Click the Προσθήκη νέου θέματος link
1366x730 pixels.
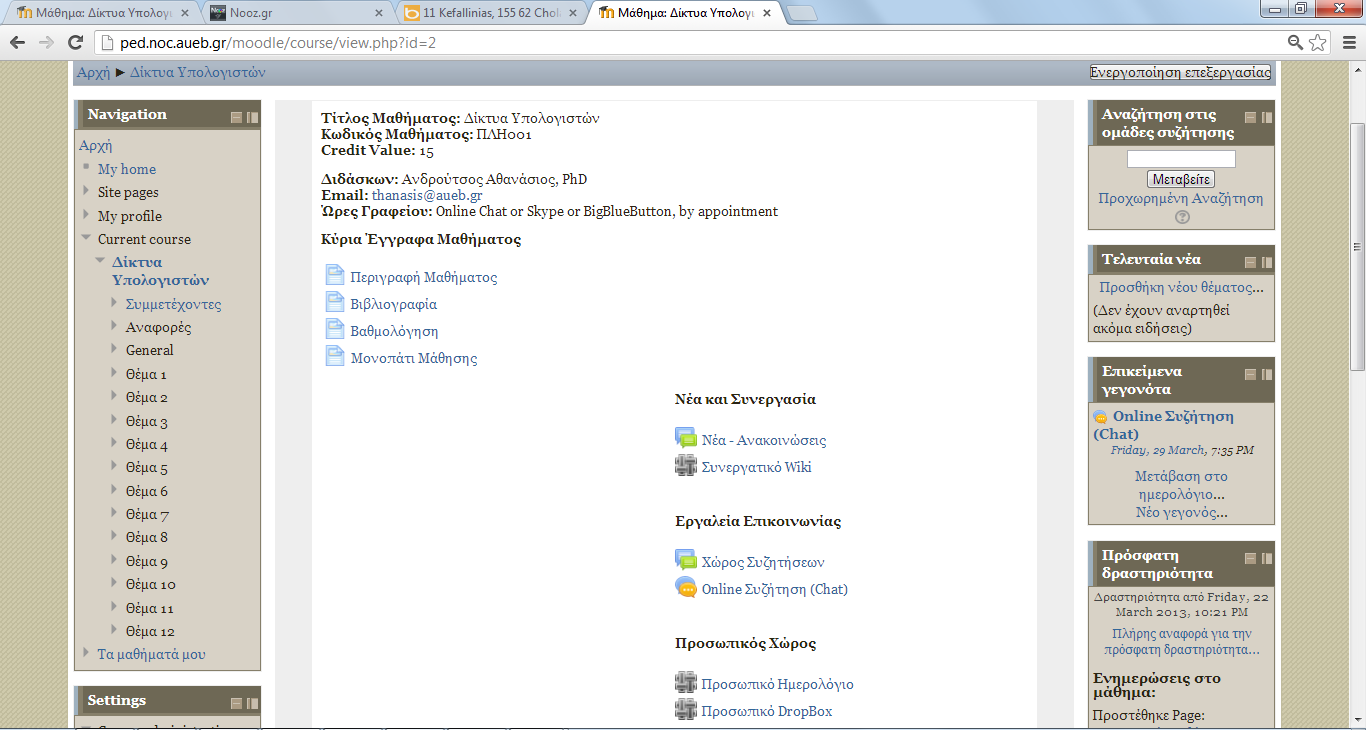(x=1181, y=287)
